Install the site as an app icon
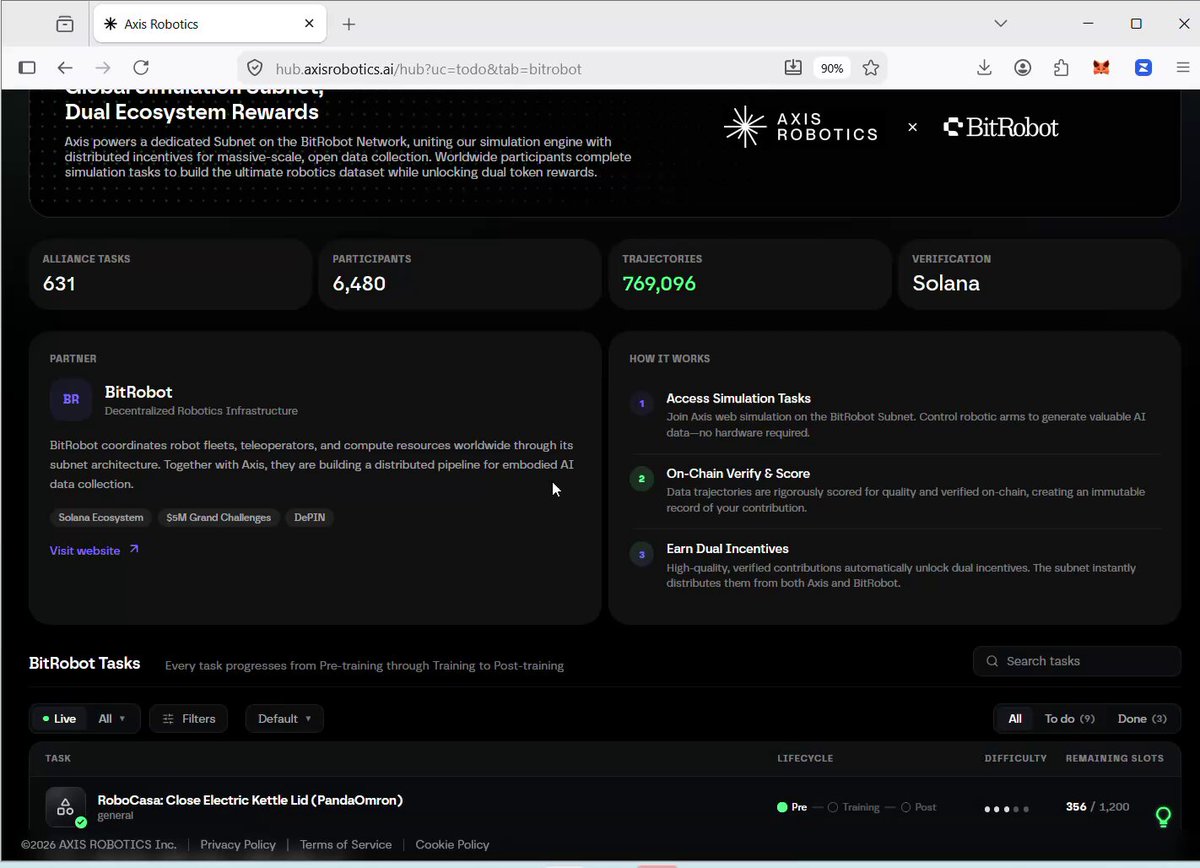Screen dimensions: 1200x868 793,68
